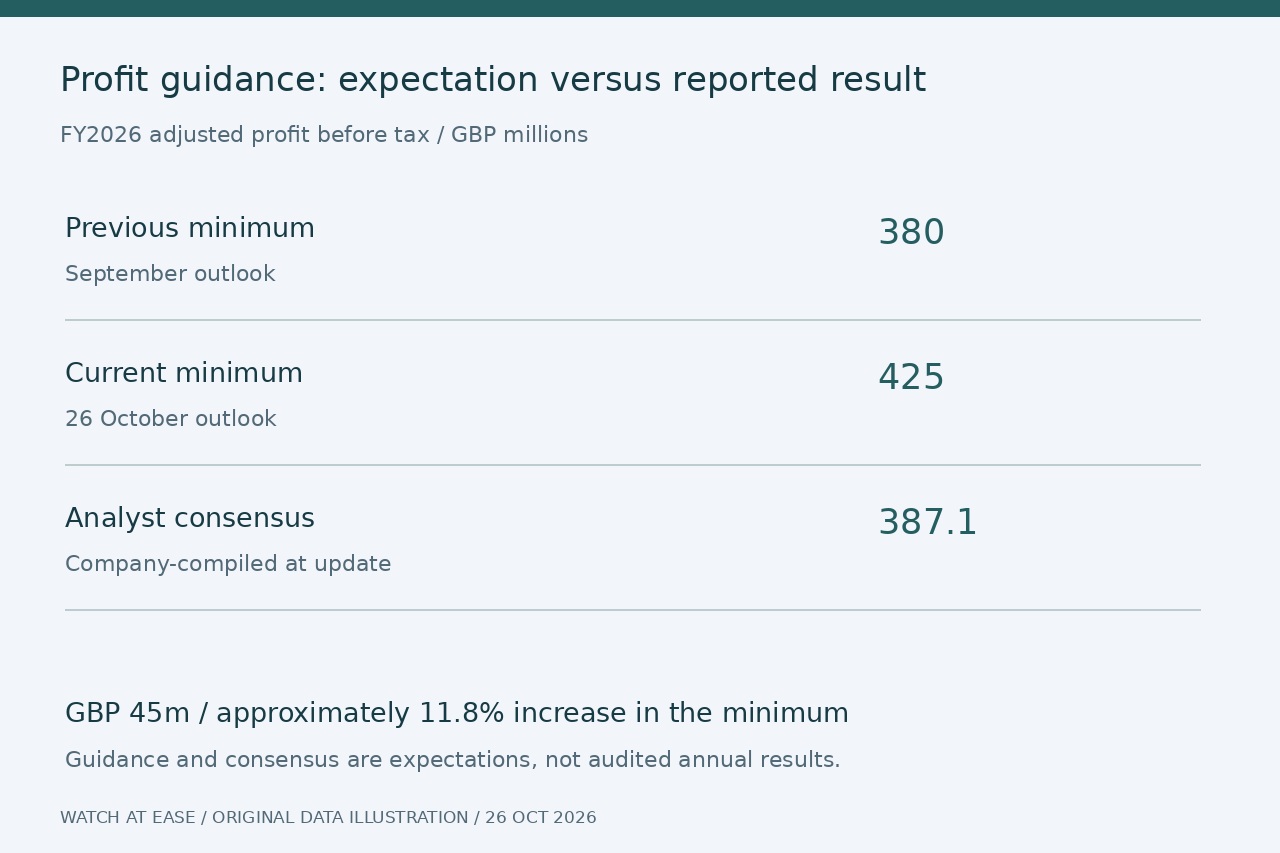
Task: Click the dark teal top banner bar
Action: [x=640, y=8]
